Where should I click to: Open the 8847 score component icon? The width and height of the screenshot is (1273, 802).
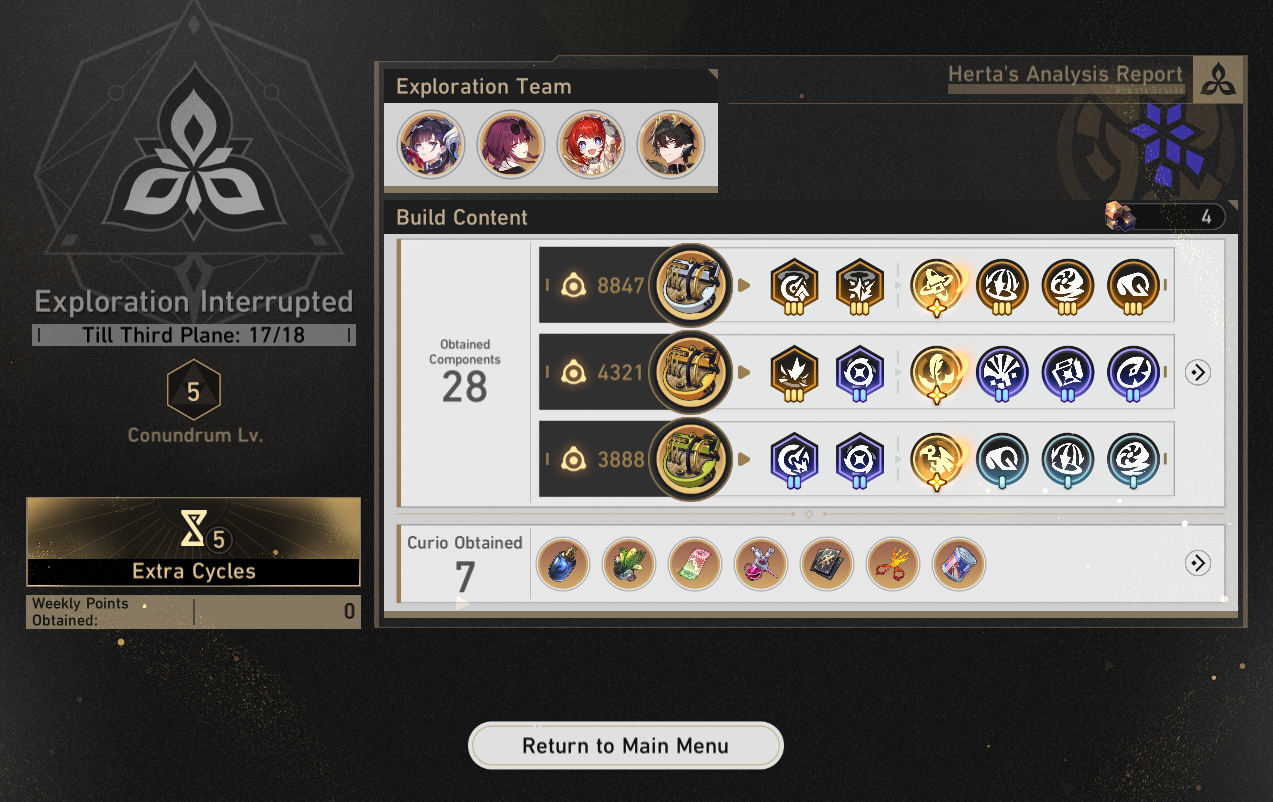[690, 286]
